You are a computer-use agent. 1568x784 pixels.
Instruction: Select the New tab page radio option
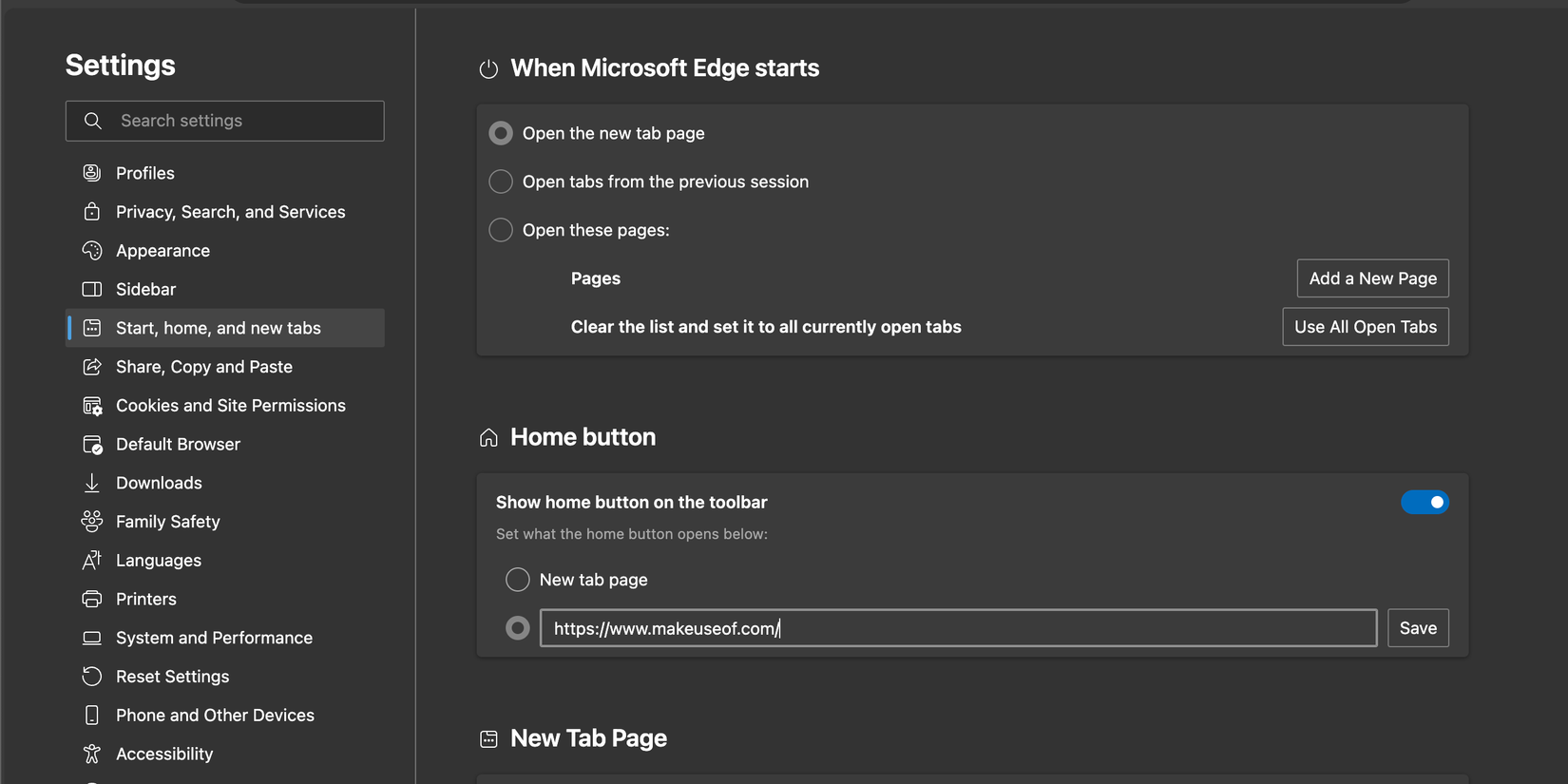(x=518, y=579)
